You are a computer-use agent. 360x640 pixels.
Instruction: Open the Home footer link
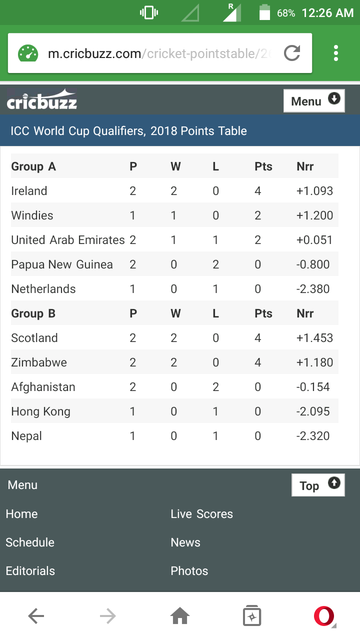click(x=22, y=514)
